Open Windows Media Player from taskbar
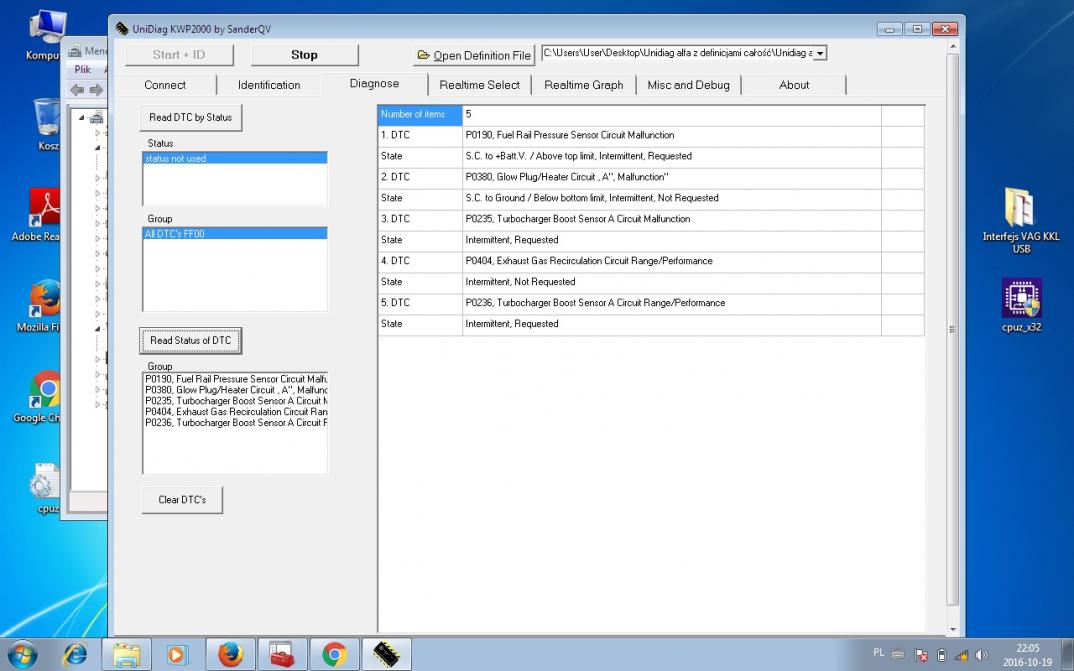Image resolution: width=1074 pixels, height=671 pixels. pos(177,655)
